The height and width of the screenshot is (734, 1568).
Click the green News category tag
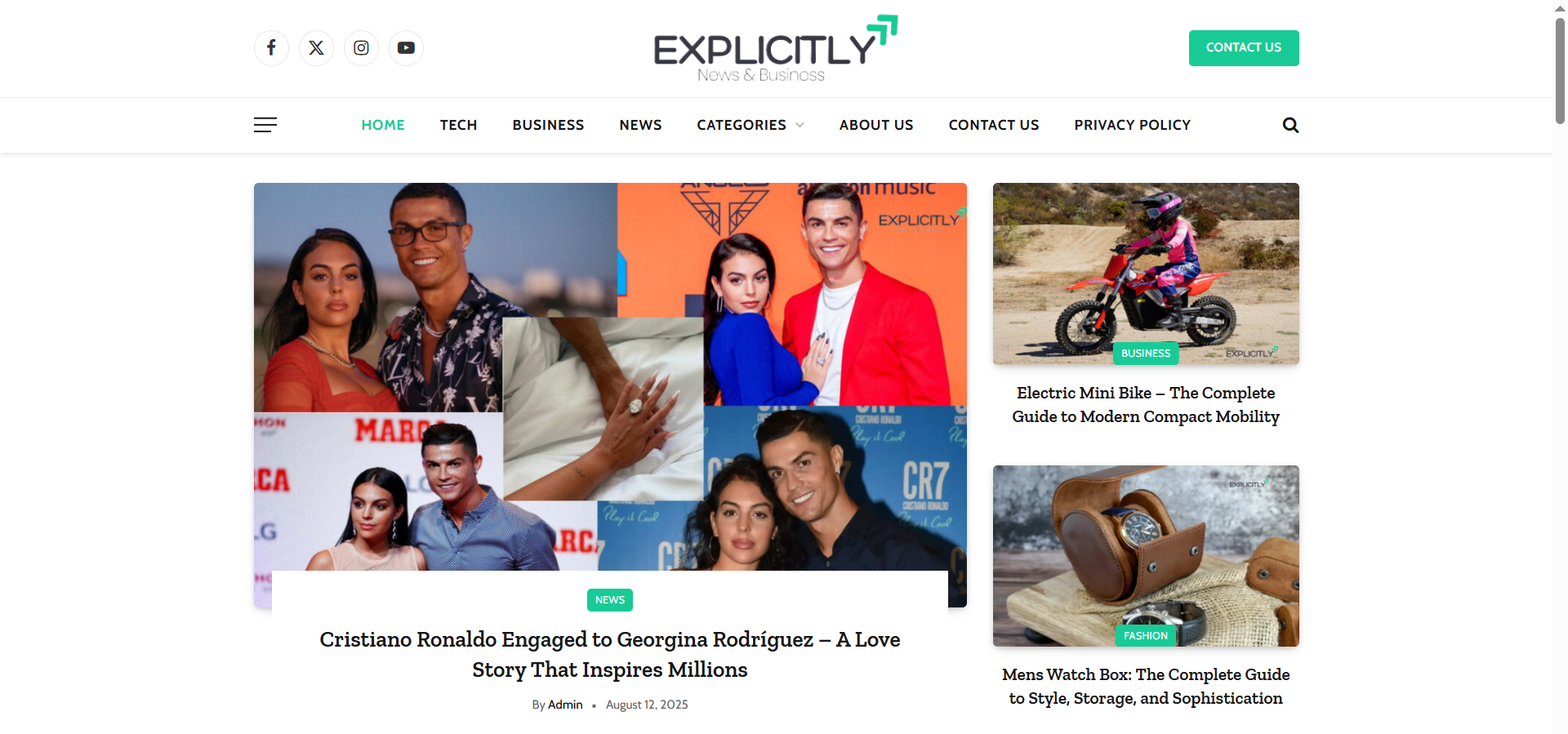[610, 600]
